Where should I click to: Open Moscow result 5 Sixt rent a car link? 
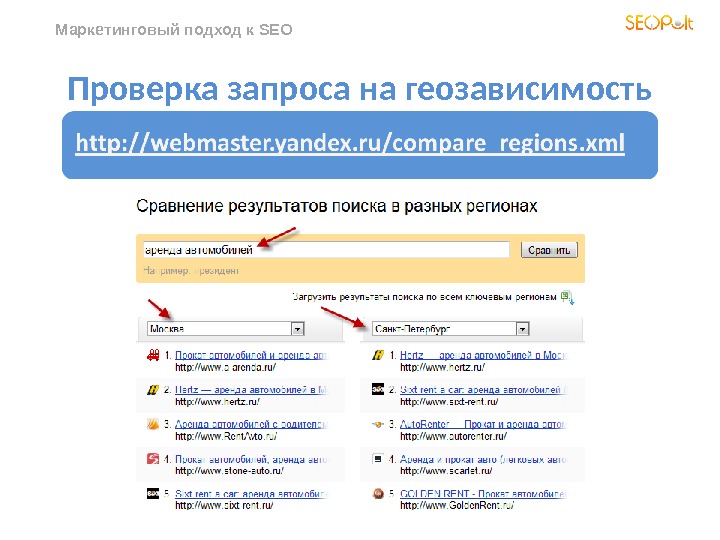(251, 494)
